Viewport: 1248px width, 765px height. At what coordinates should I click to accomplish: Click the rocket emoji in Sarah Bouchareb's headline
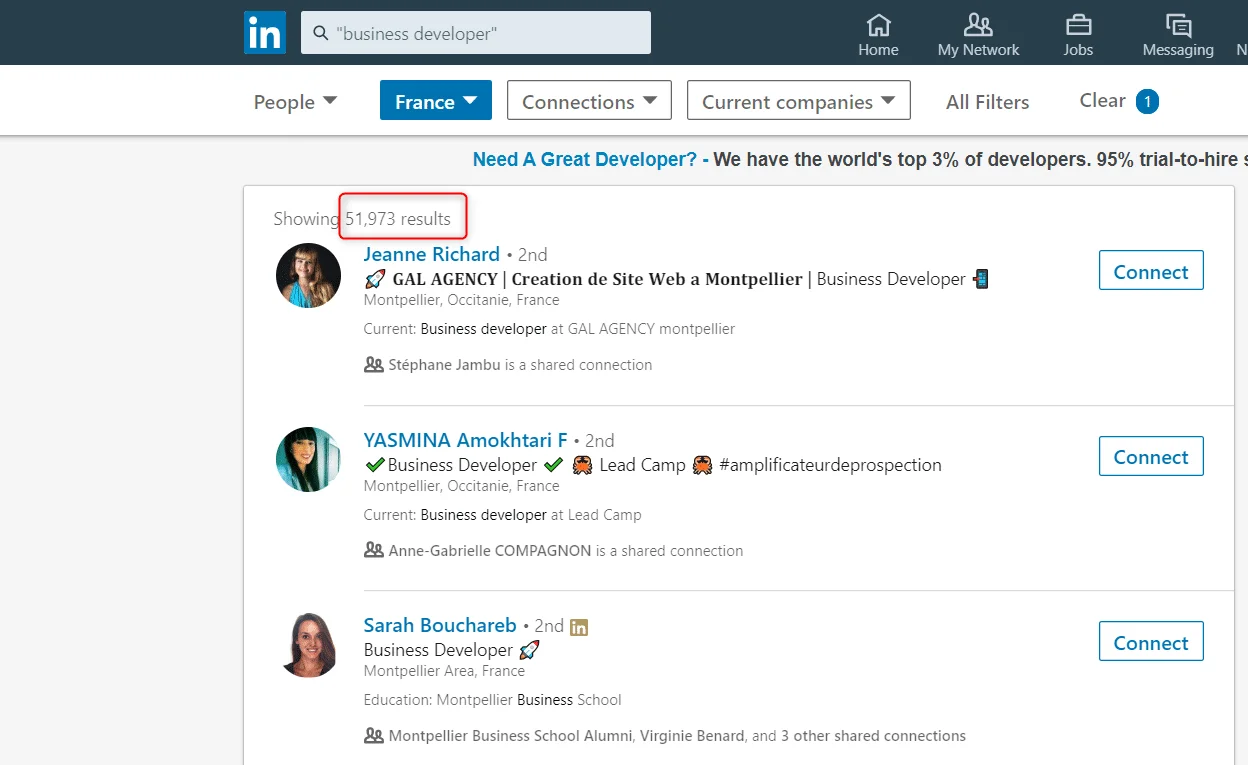pos(530,650)
